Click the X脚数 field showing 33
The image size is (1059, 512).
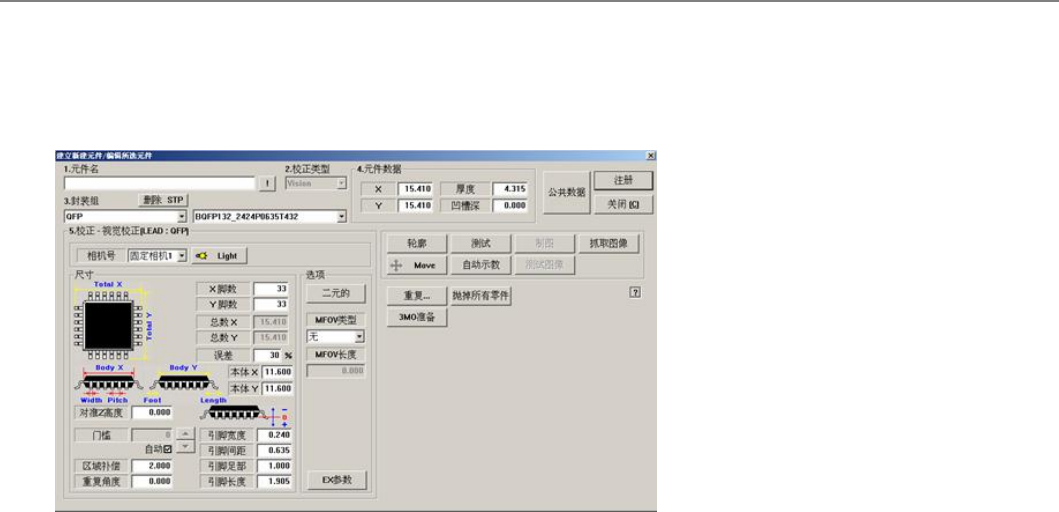click(x=272, y=289)
